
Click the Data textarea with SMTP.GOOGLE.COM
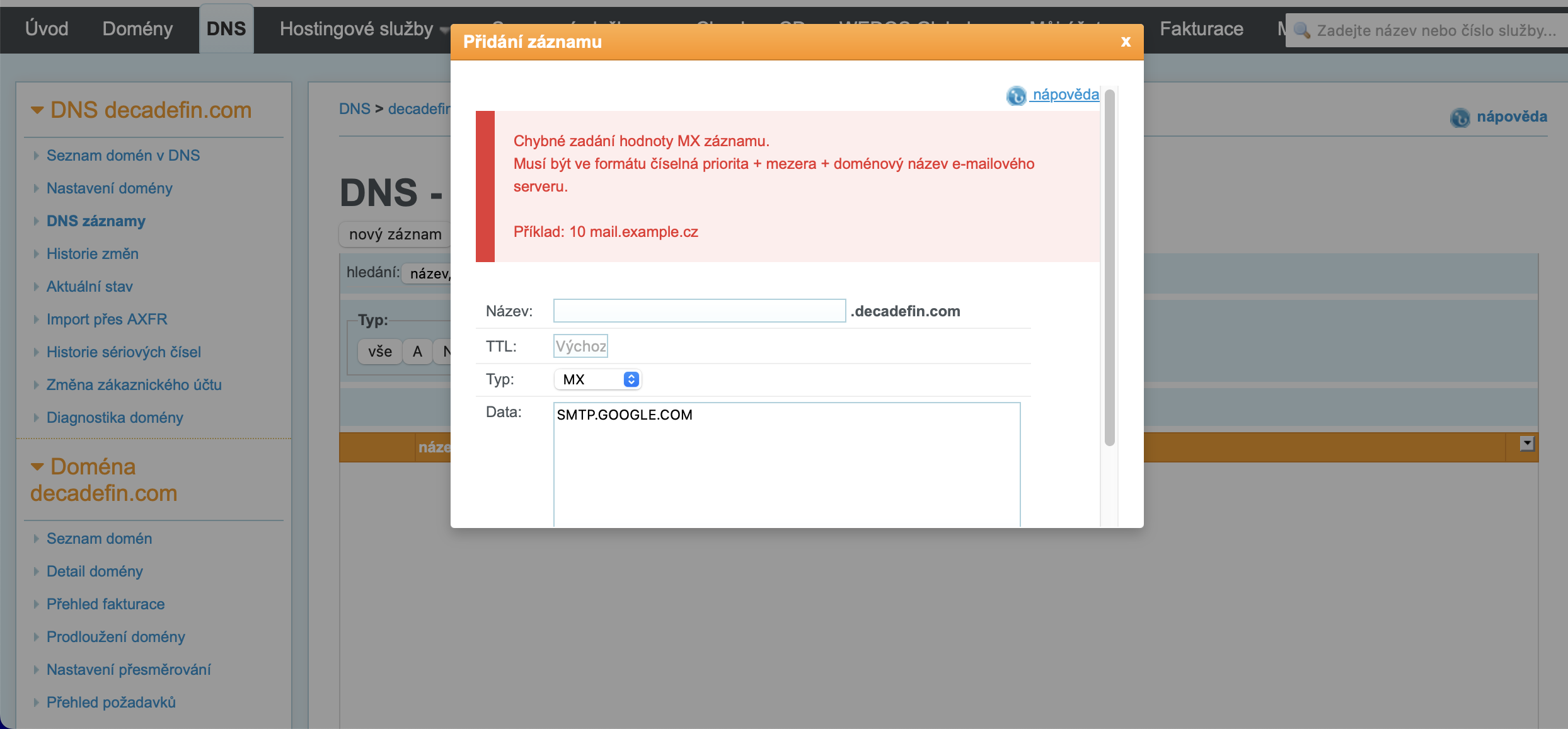pos(786,463)
